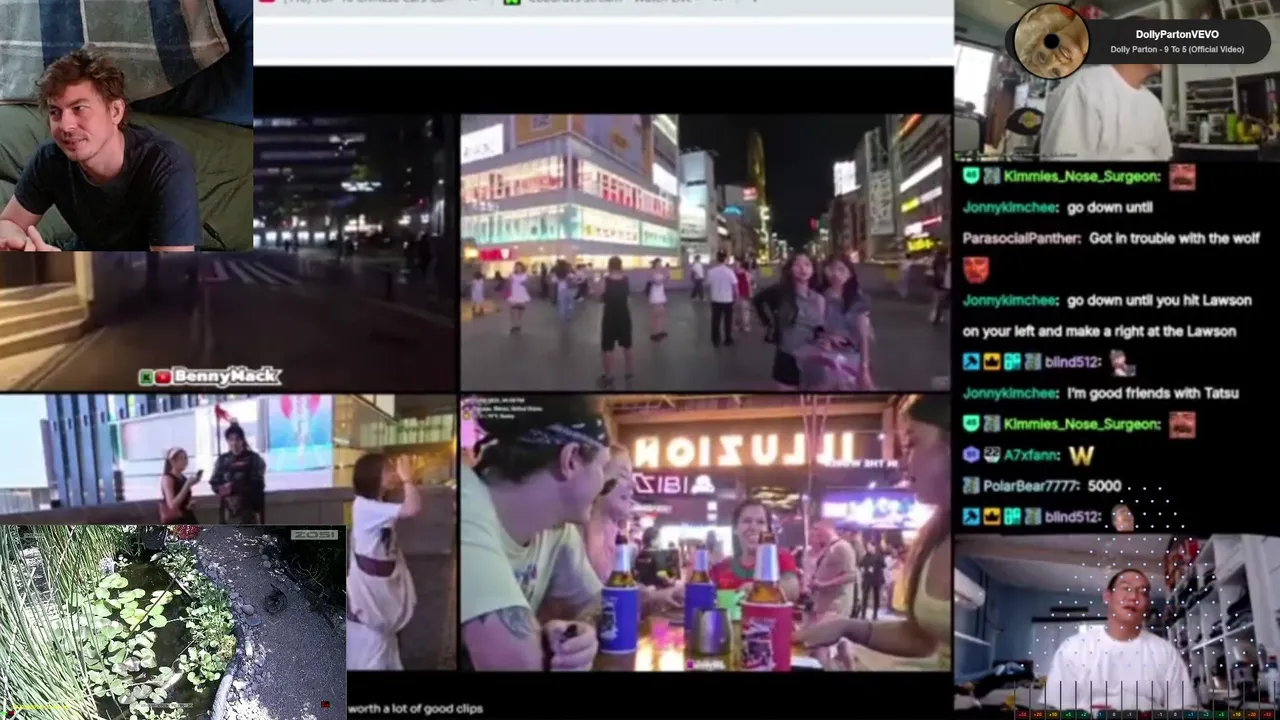Click the grey badge beside PolarBear7777
This screenshot has width=1280, height=720.
[970, 486]
